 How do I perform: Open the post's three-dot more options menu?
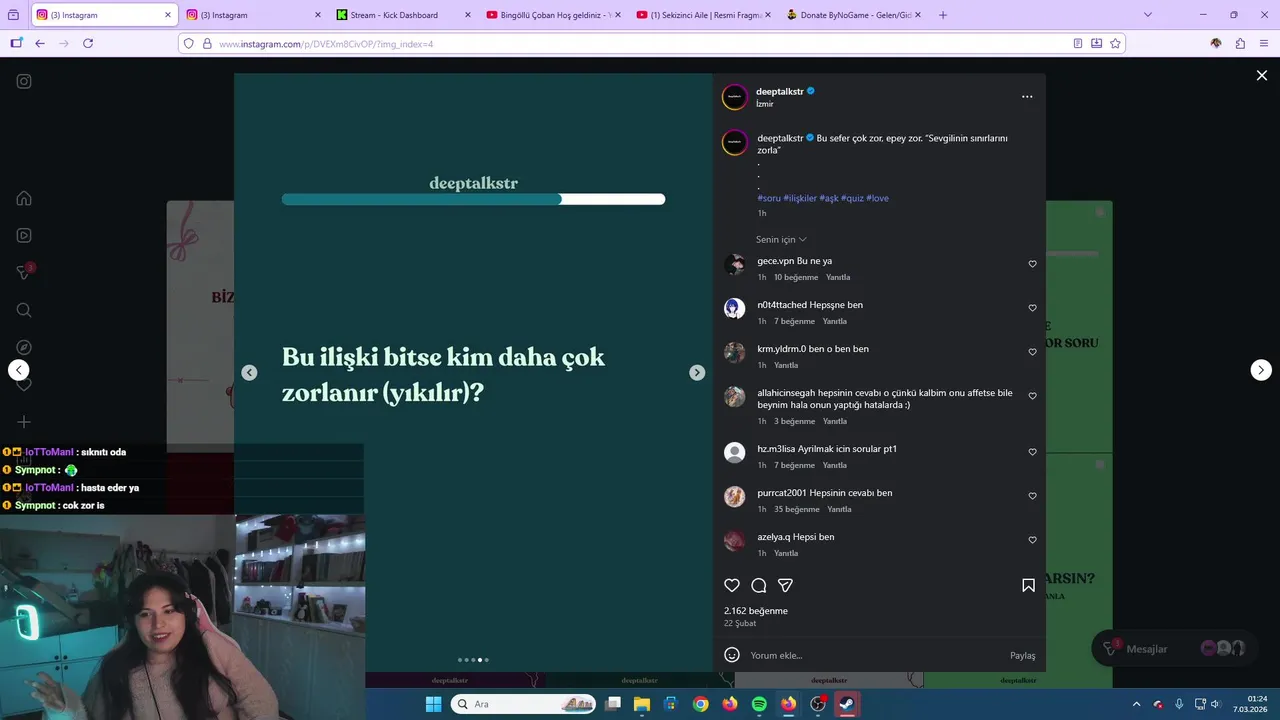coord(1027,97)
